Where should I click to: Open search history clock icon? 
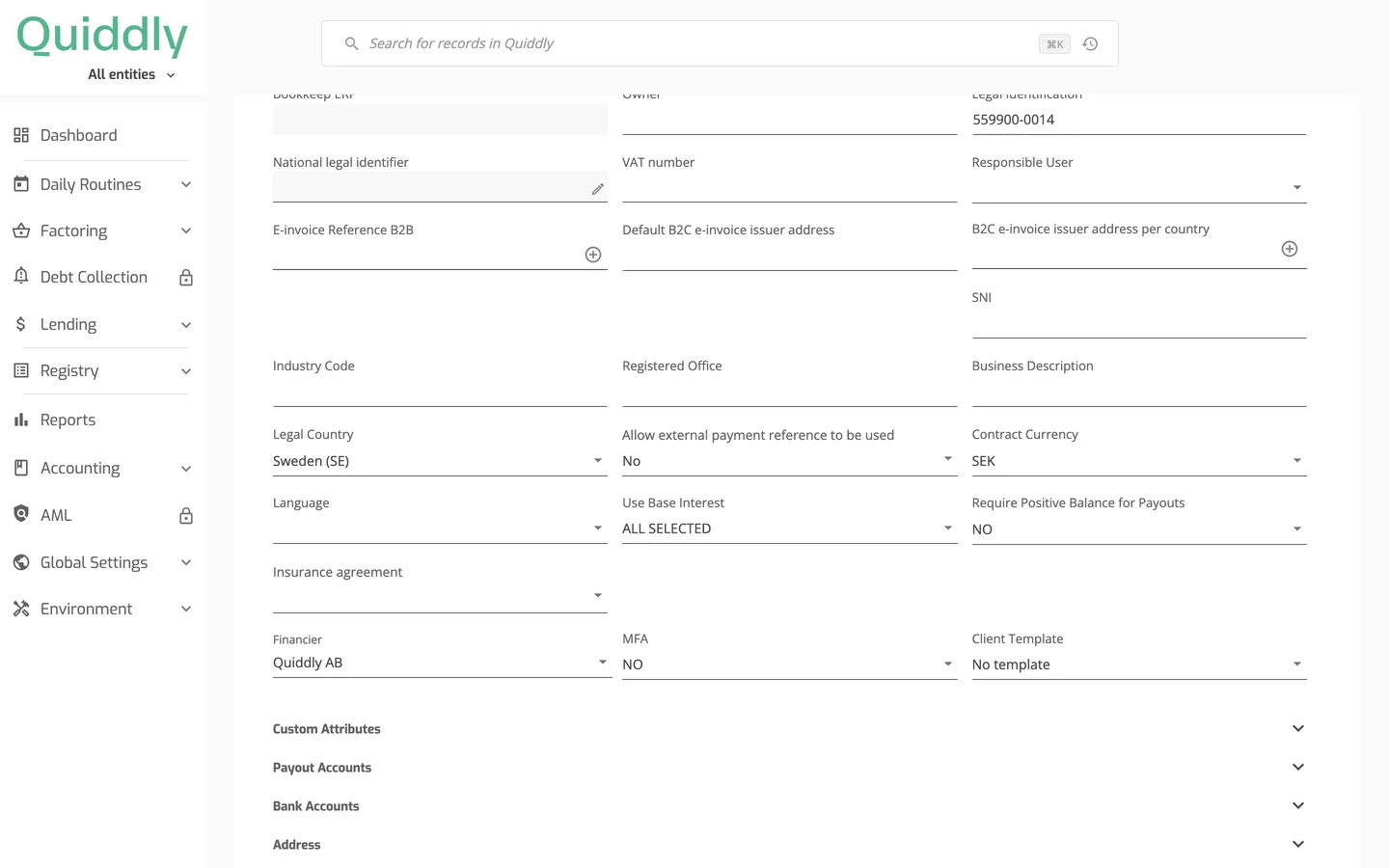pyautogui.click(x=1090, y=43)
